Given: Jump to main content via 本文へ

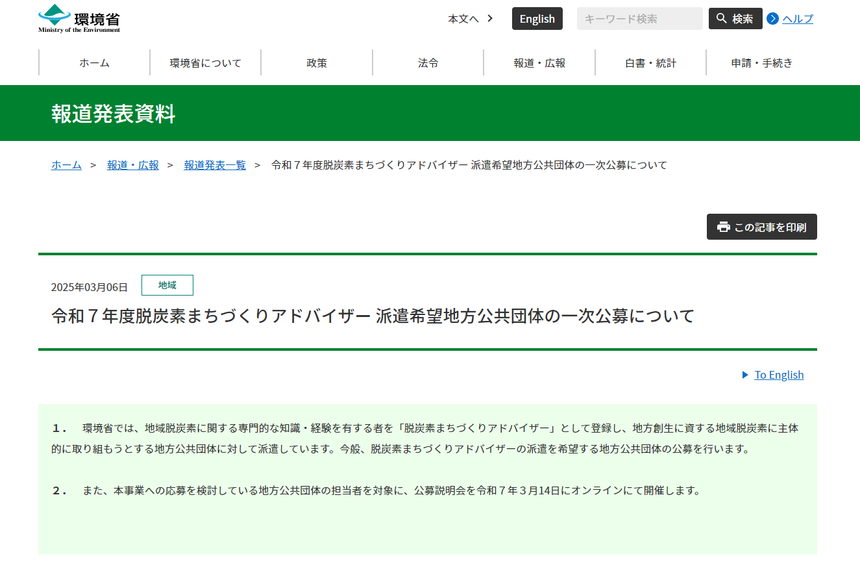Looking at the screenshot, I should (470, 19).
